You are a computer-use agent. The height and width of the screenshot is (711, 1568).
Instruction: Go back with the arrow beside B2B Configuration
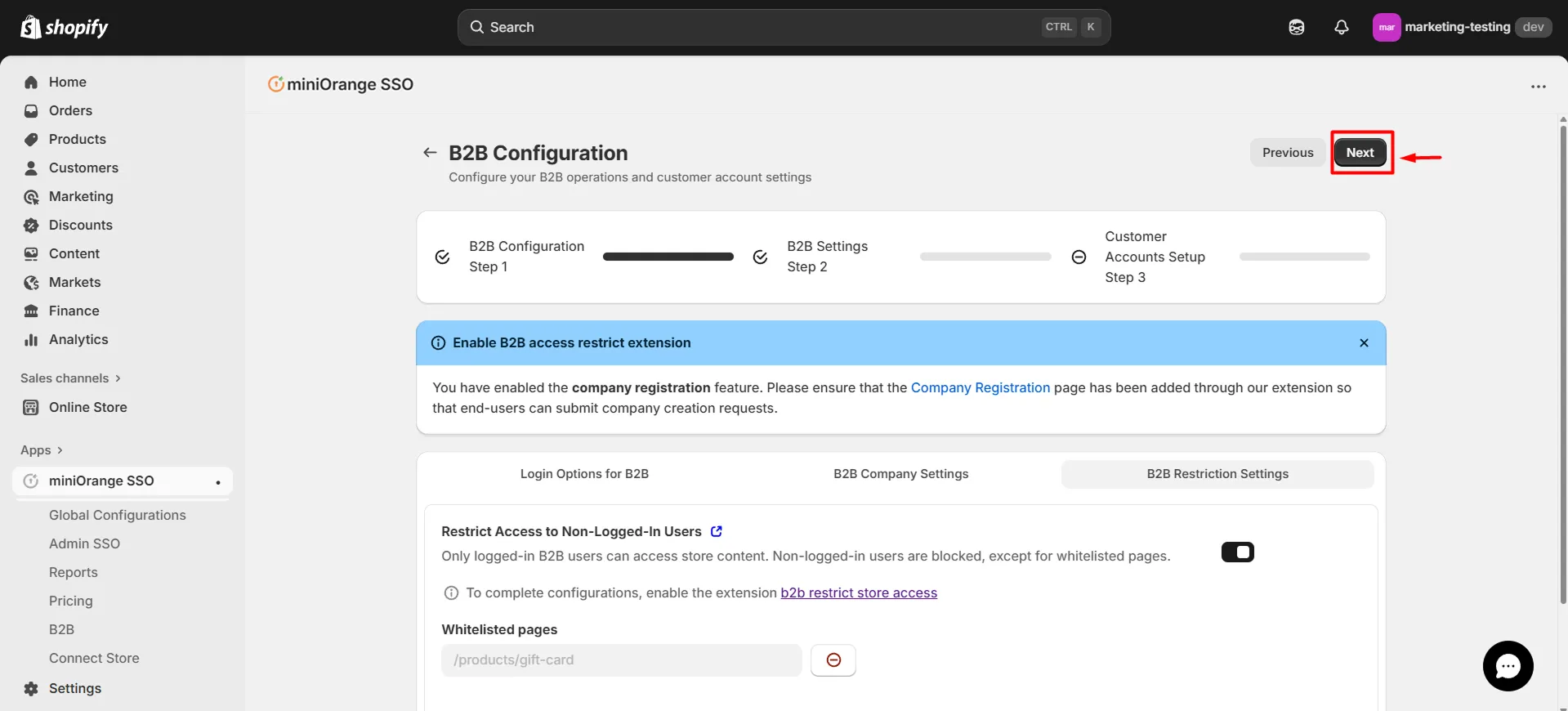point(430,152)
